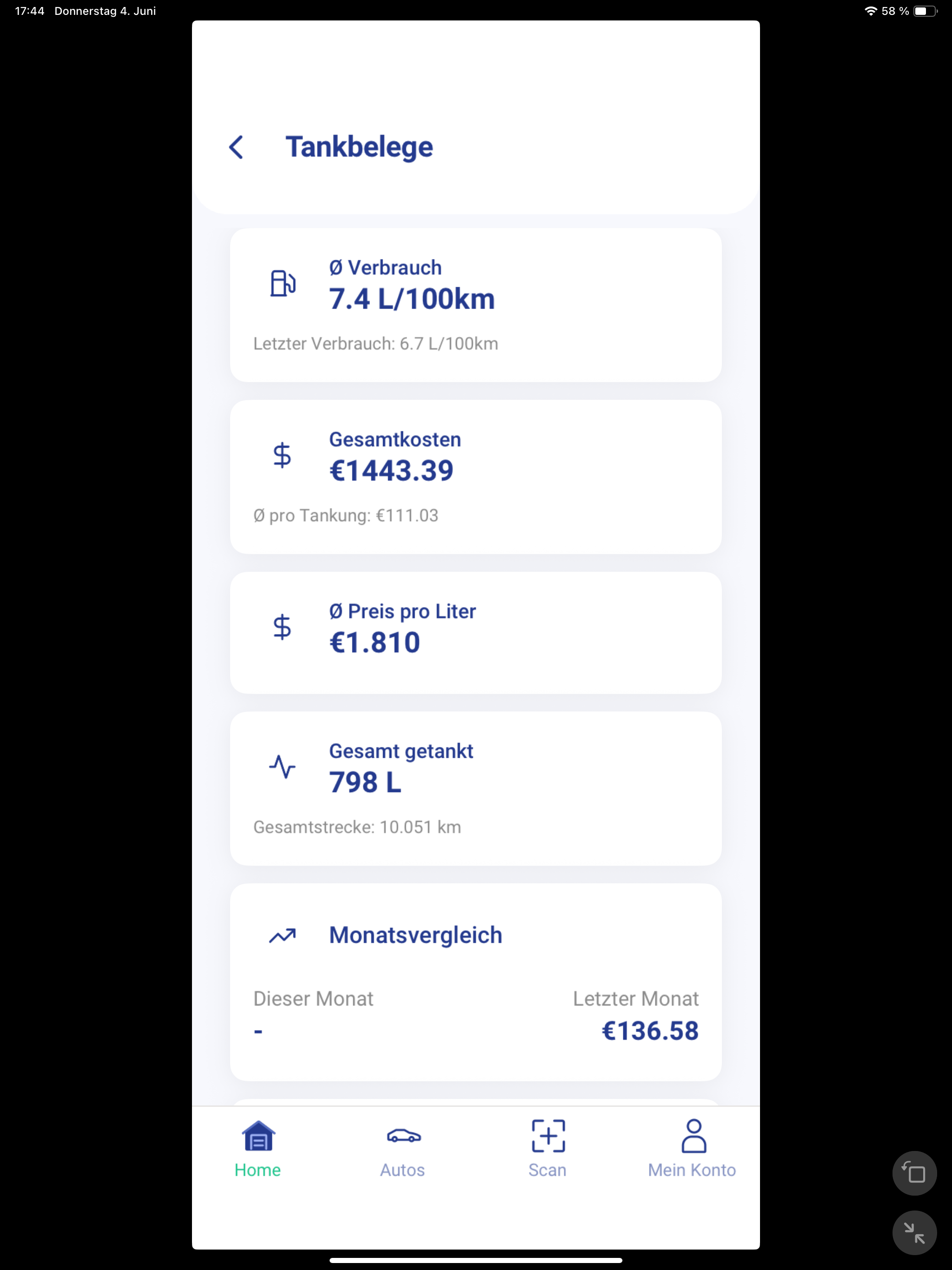Go back using the chevron arrow
The width and height of the screenshot is (952, 1270).
point(237,147)
